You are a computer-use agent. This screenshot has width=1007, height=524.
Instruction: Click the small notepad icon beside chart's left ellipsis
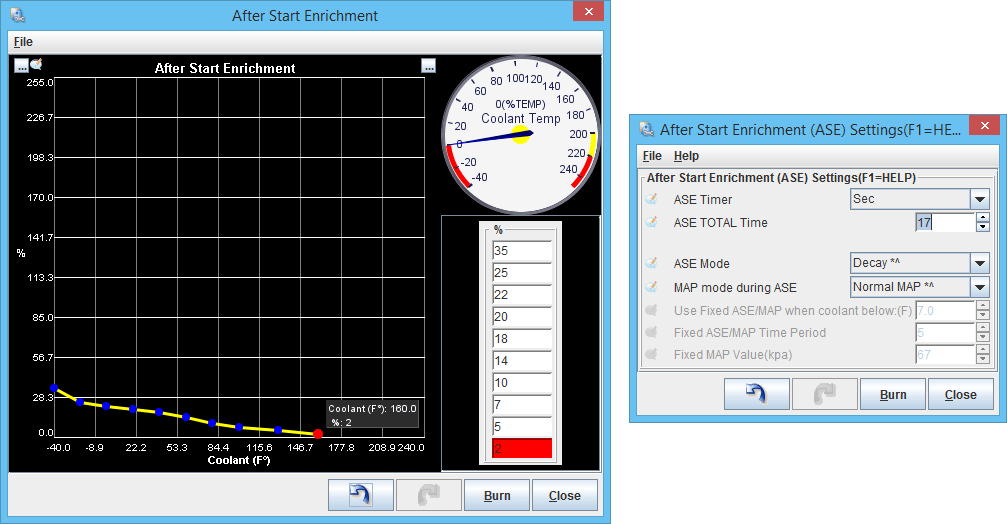[37, 64]
